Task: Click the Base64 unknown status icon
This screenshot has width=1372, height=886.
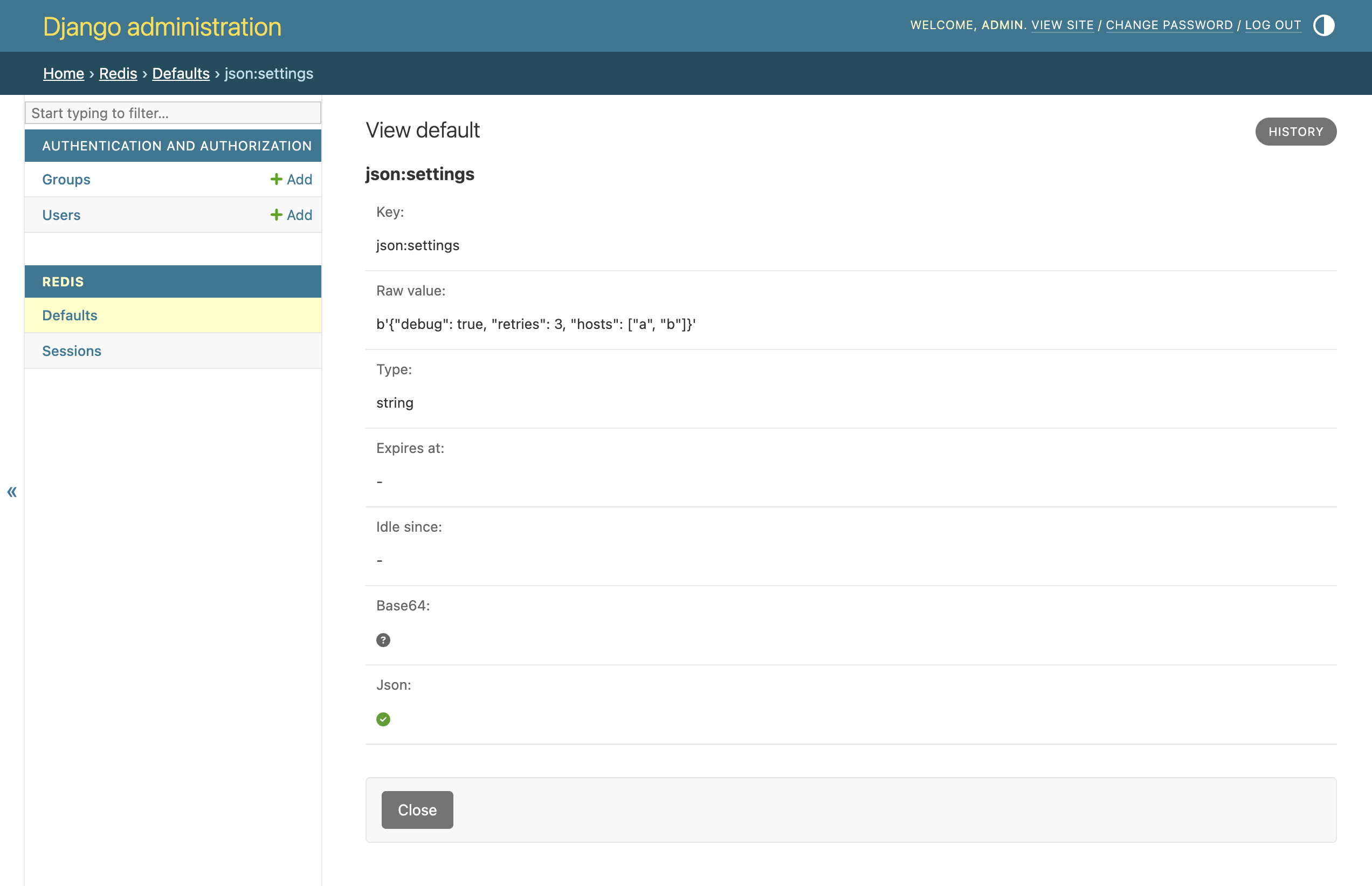Action: point(383,640)
